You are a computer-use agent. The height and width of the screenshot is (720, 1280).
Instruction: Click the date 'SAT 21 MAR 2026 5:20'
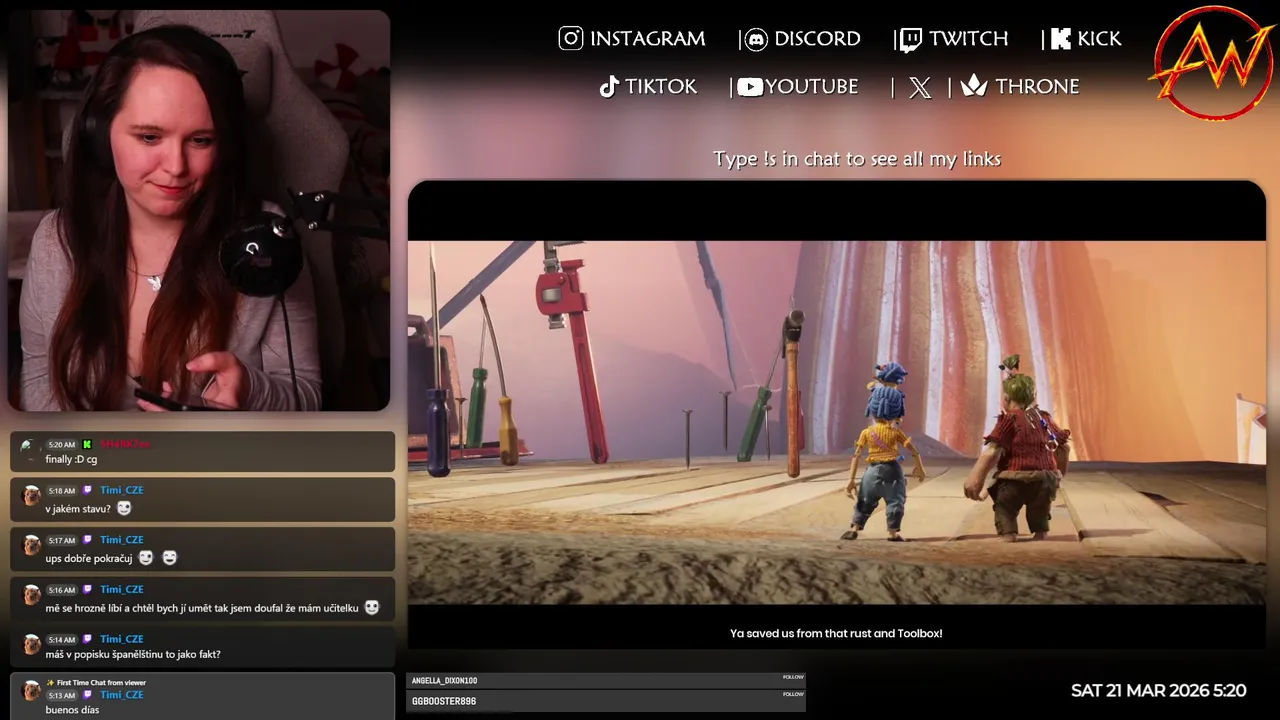[x=1158, y=691]
